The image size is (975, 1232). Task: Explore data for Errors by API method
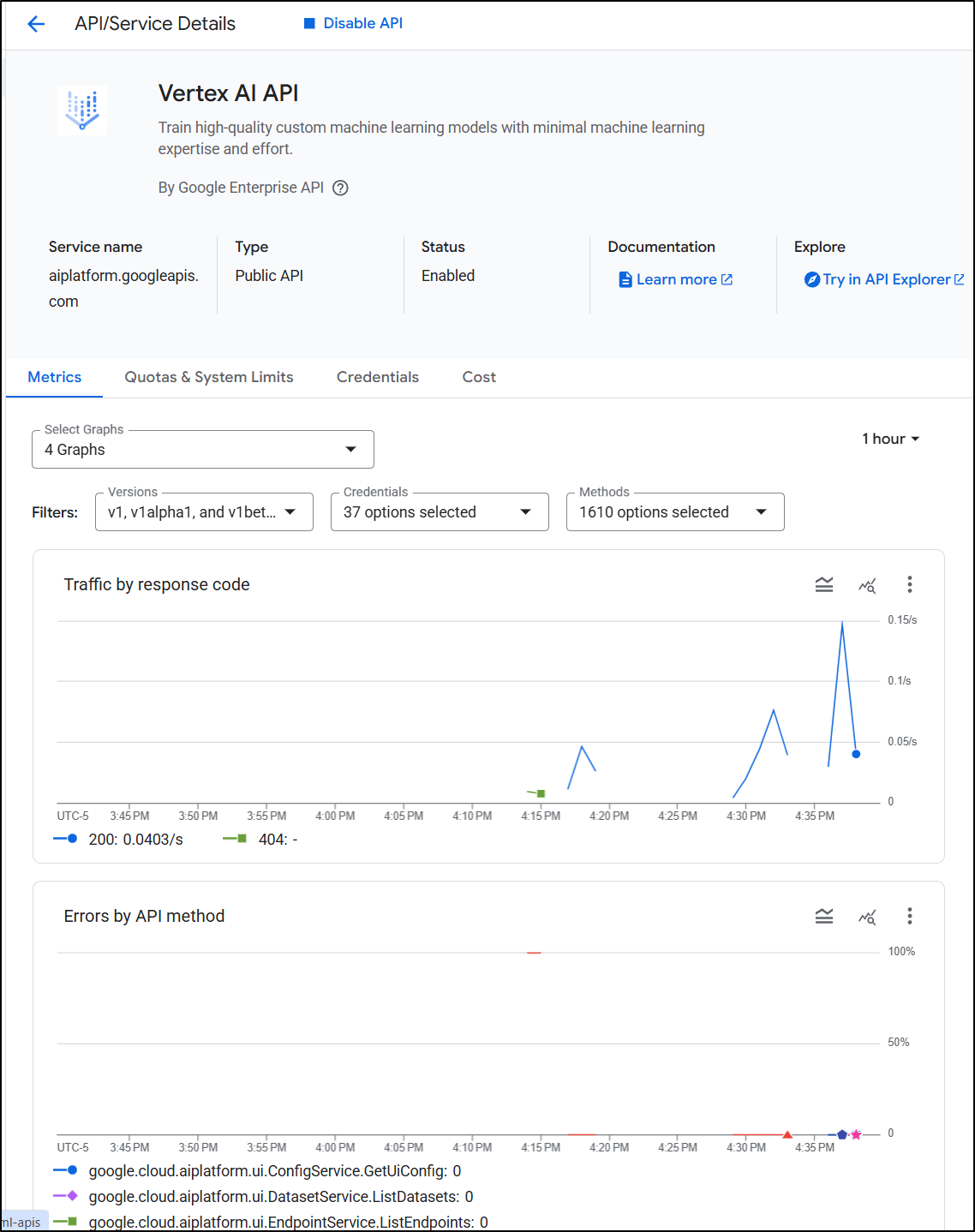pyautogui.click(x=867, y=917)
